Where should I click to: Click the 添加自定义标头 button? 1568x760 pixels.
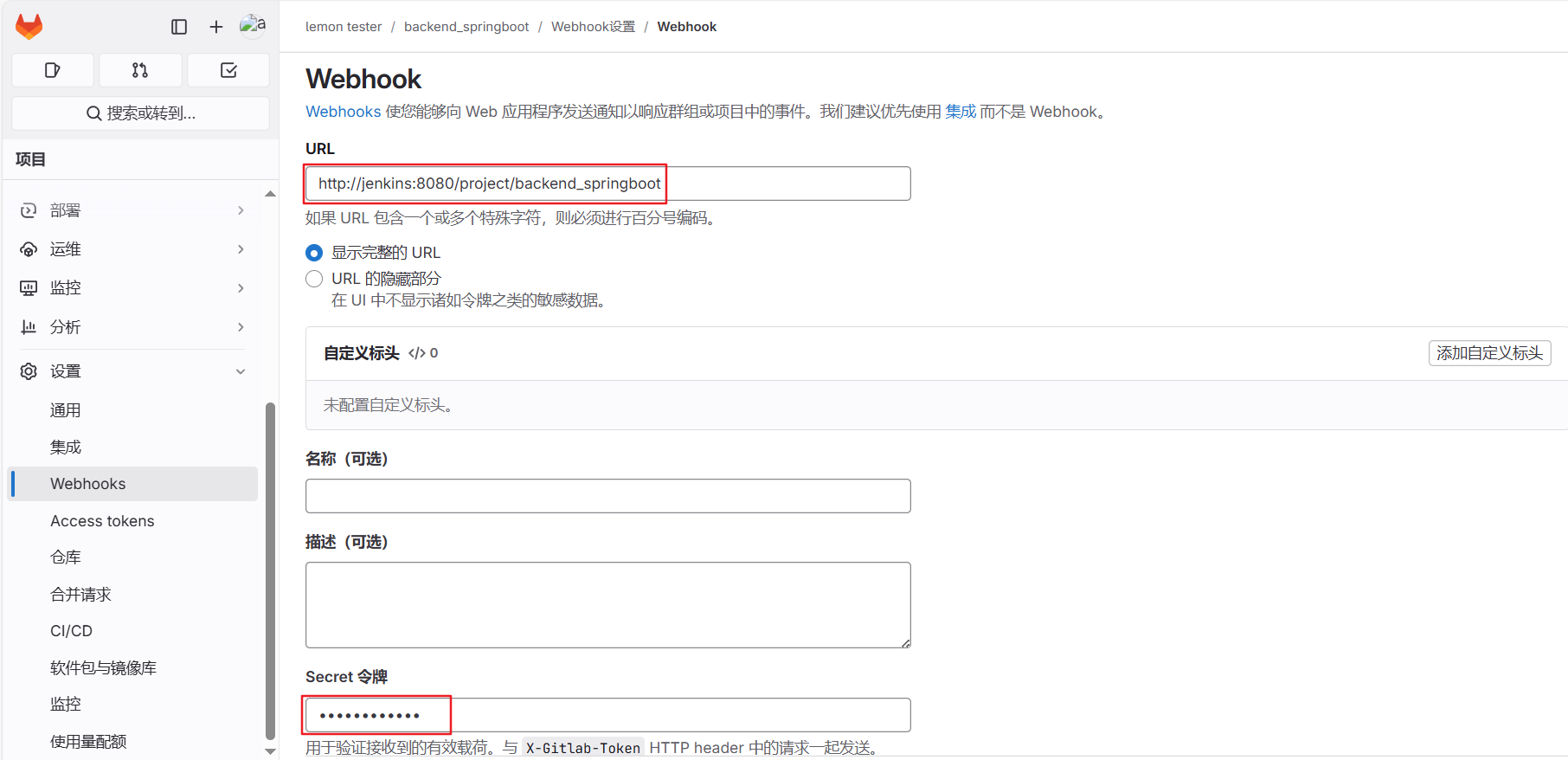tap(1489, 353)
